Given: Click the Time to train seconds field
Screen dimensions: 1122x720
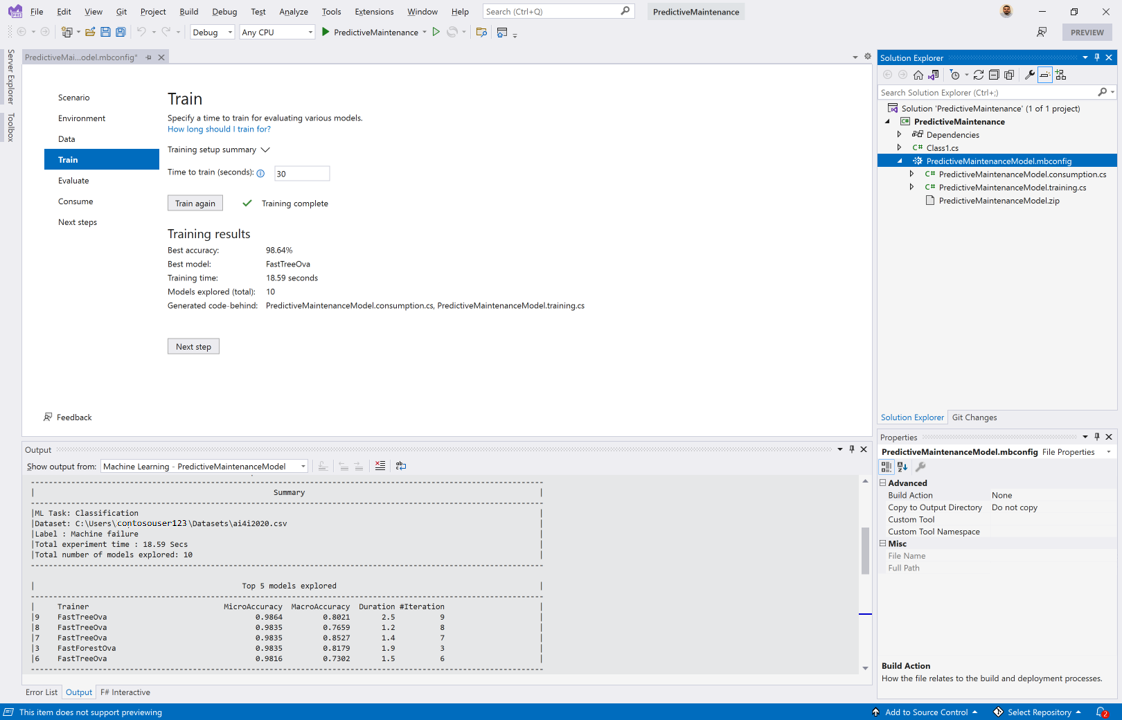Looking at the screenshot, I should click(x=301, y=174).
